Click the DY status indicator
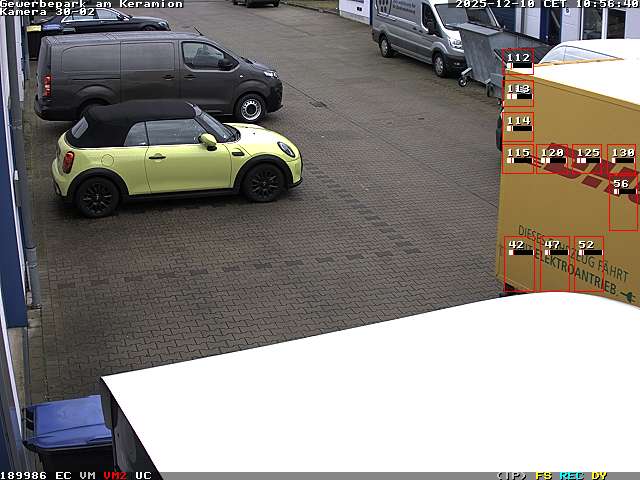 tap(598, 475)
